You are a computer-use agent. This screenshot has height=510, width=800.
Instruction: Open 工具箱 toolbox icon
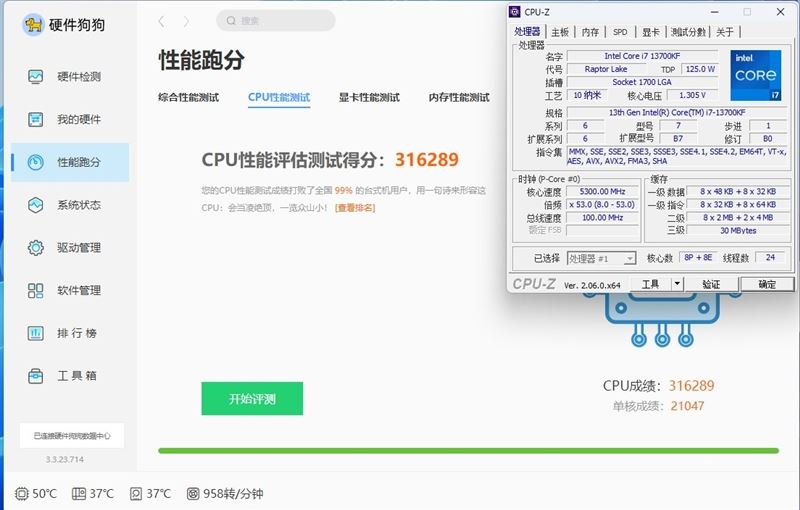[x=35, y=376]
